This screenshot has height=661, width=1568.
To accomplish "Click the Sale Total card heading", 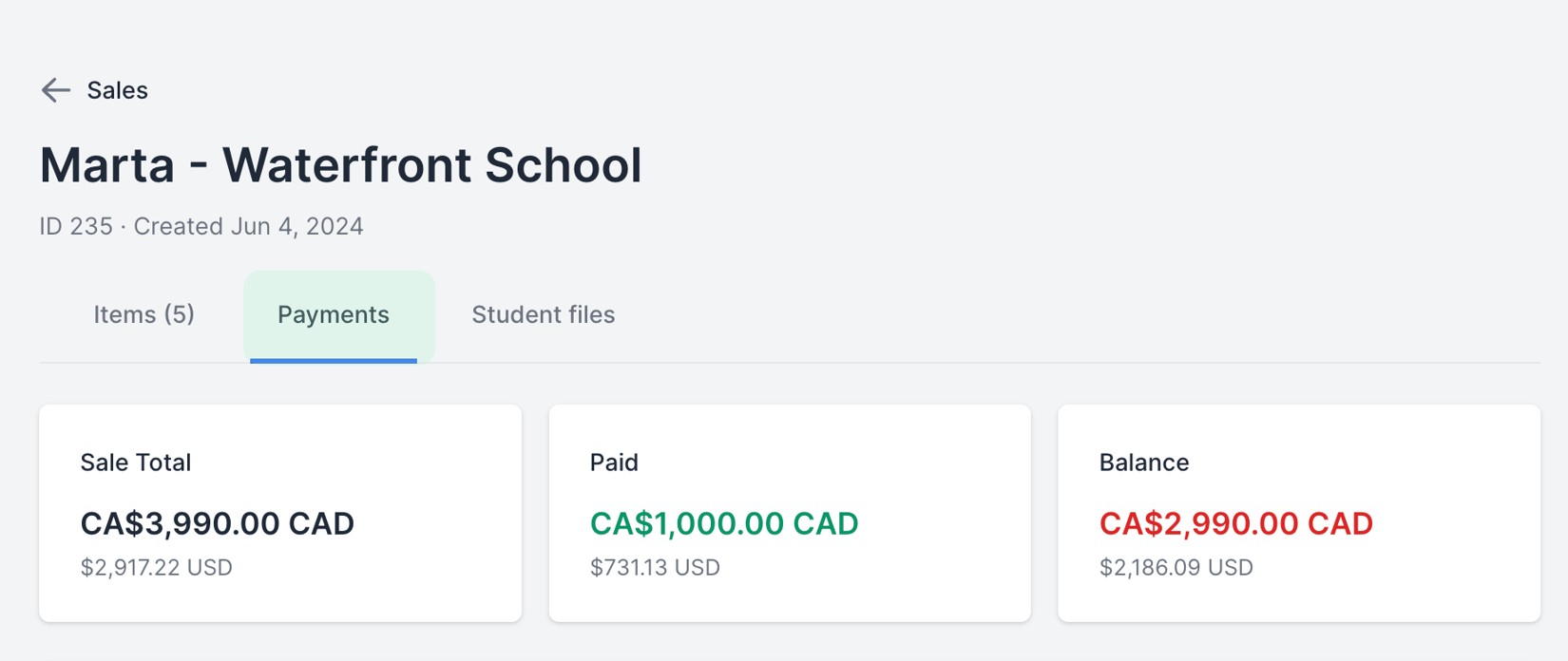I will pyautogui.click(x=136, y=463).
